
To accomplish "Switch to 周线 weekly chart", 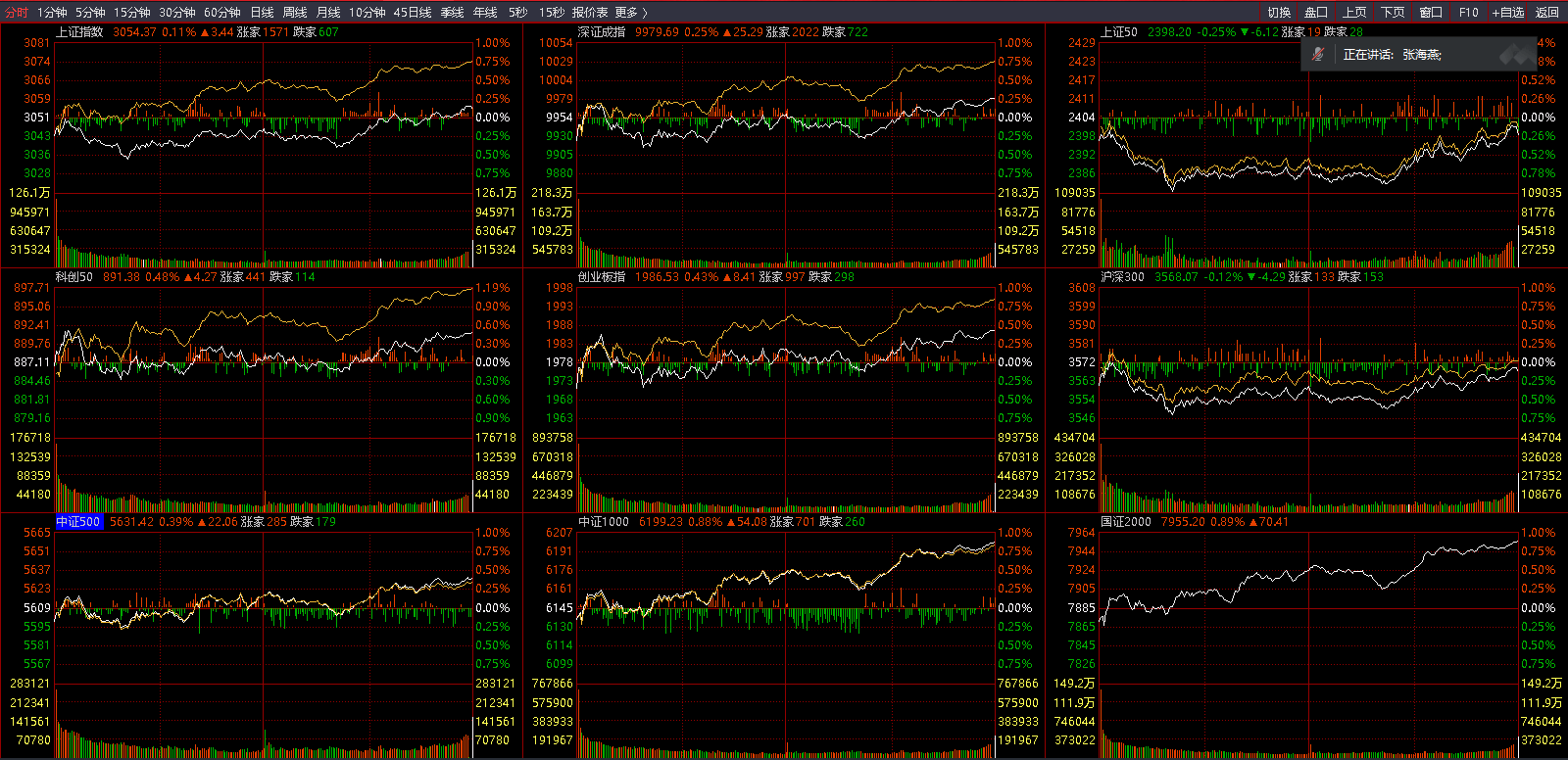I will pyautogui.click(x=295, y=12).
